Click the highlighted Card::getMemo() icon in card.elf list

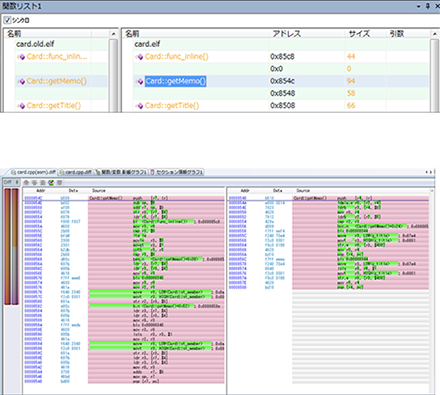click(140, 81)
